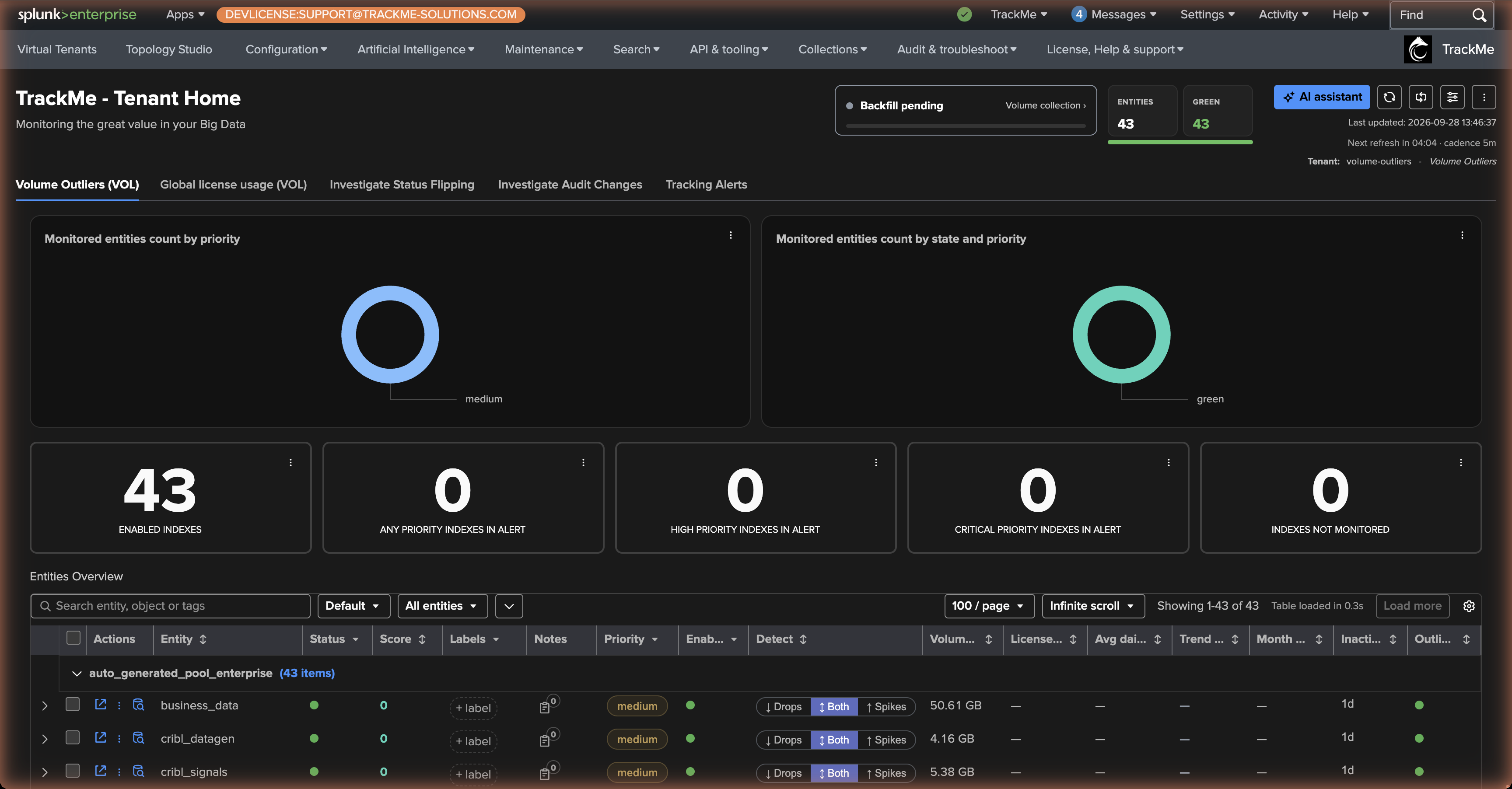Image resolution: width=1512 pixels, height=789 pixels.
Task: Check the cribl_datagen row checkbox
Action: tap(73, 738)
